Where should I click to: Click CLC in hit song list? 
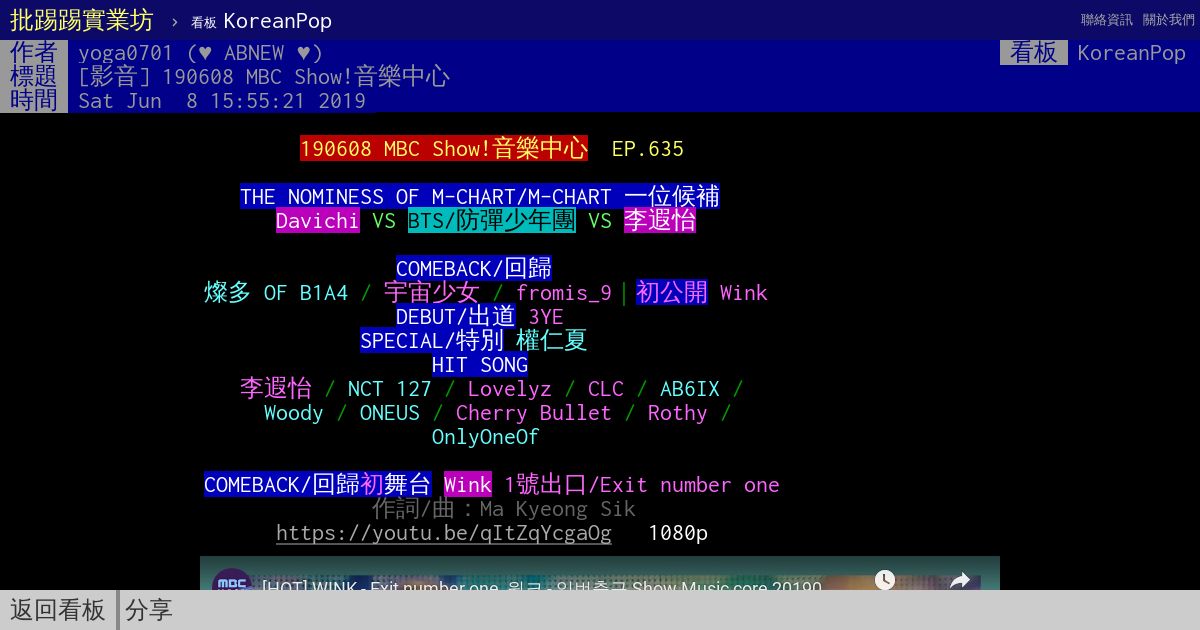(x=606, y=389)
